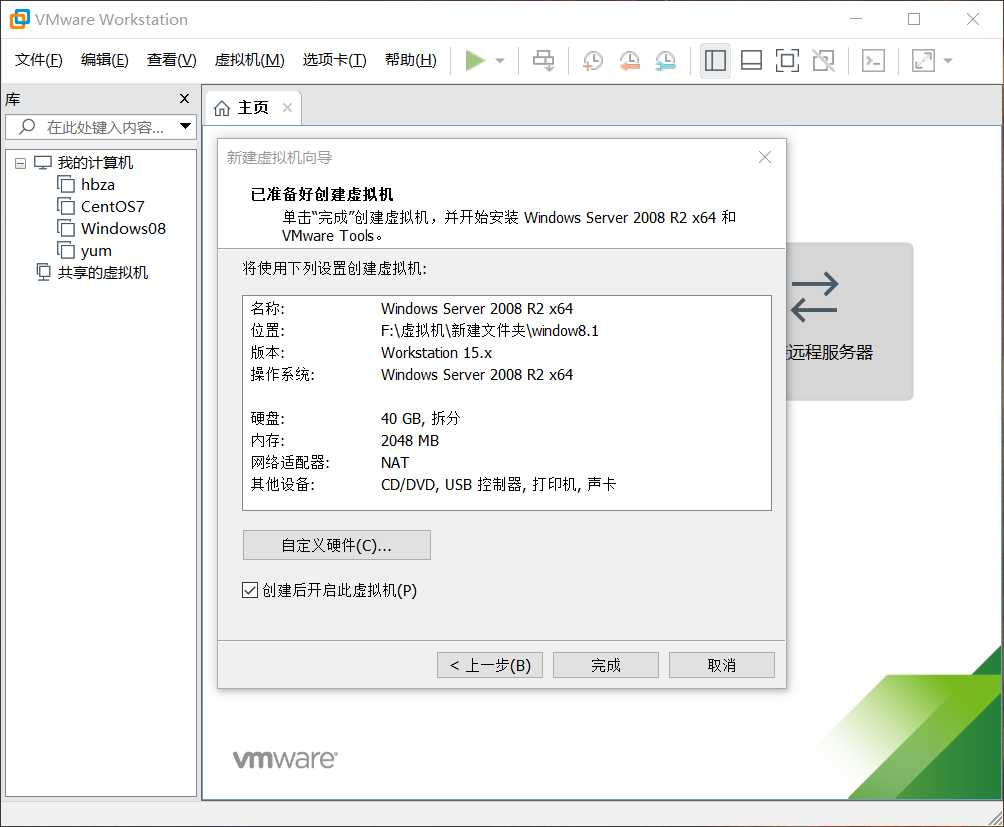Click the hbza VM icon
Image resolution: width=1004 pixels, height=827 pixels.
(66, 184)
